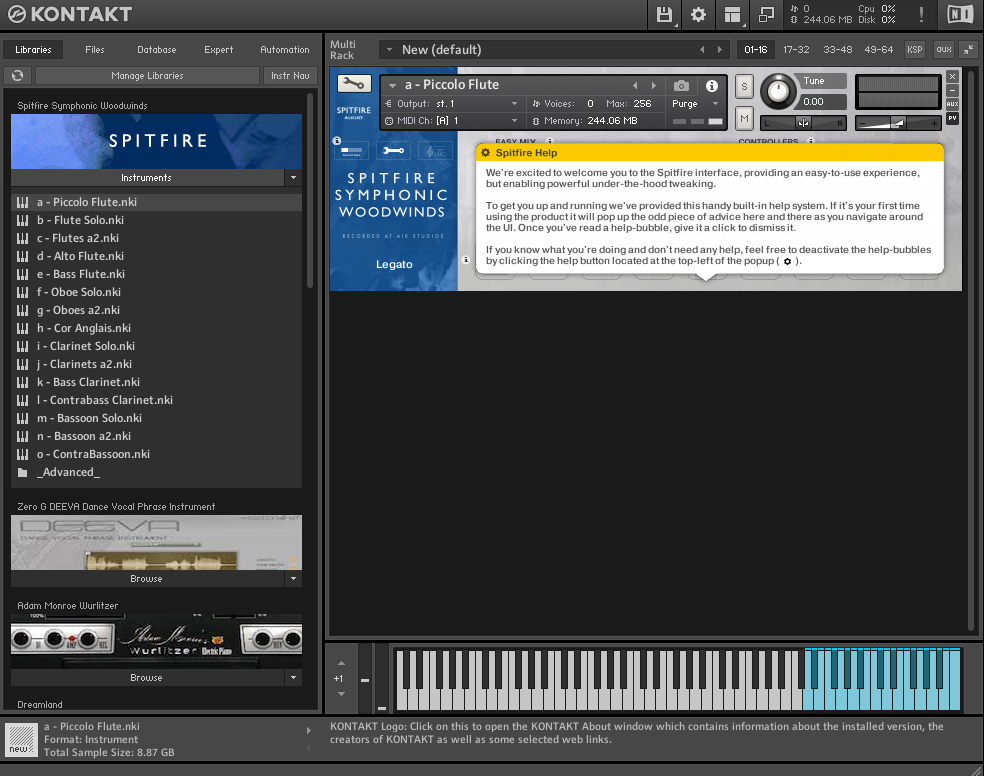
Task: Open the workspace layout icon
Action: tap(732, 14)
